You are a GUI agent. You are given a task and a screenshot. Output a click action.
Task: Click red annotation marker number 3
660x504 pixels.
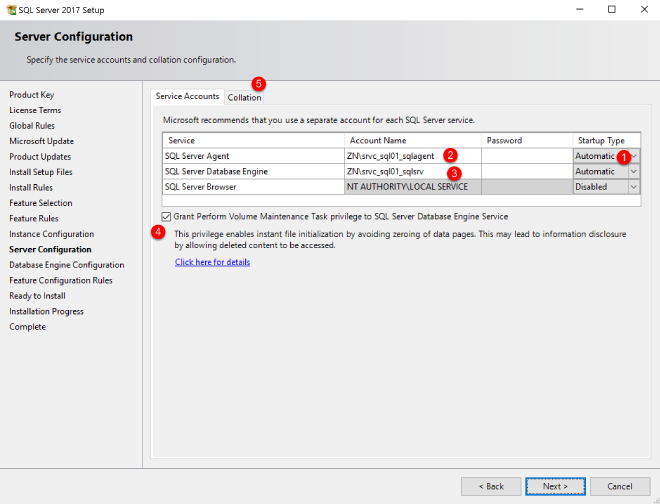click(x=453, y=172)
